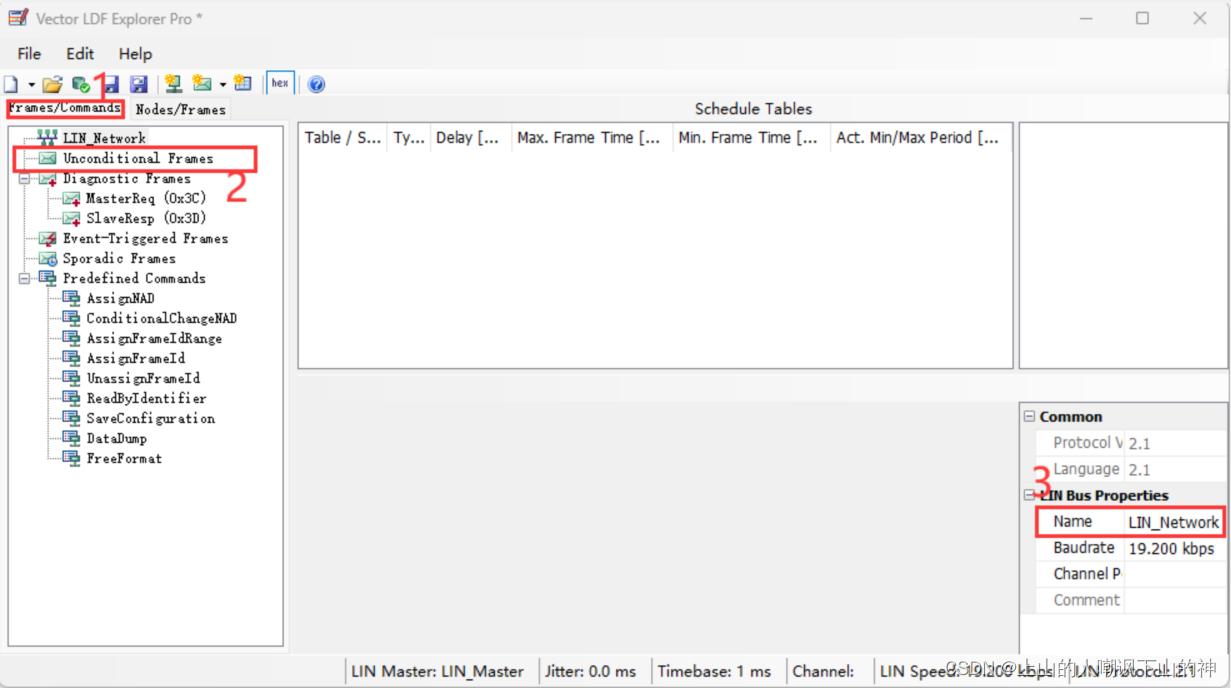Image resolution: width=1231 pixels, height=688 pixels.
Task: Click the Sporadic Frames clock-envelope icon
Action: point(47,259)
